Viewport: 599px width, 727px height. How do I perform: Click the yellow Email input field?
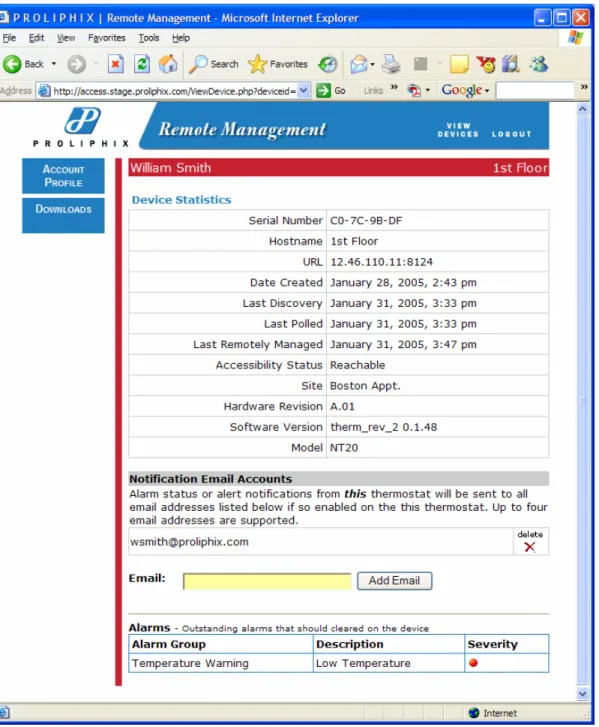[267, 581]
